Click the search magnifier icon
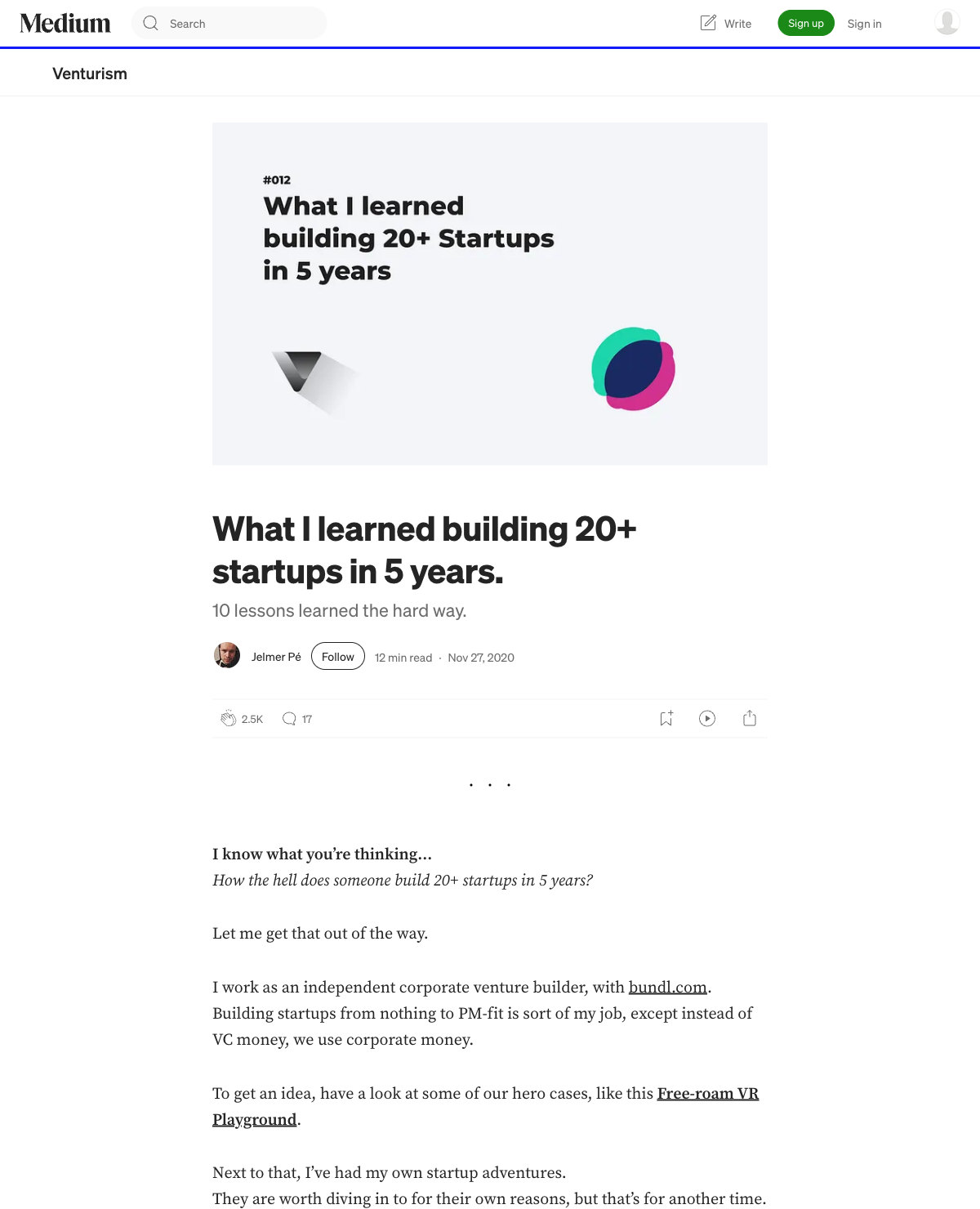 click(151, 24)
